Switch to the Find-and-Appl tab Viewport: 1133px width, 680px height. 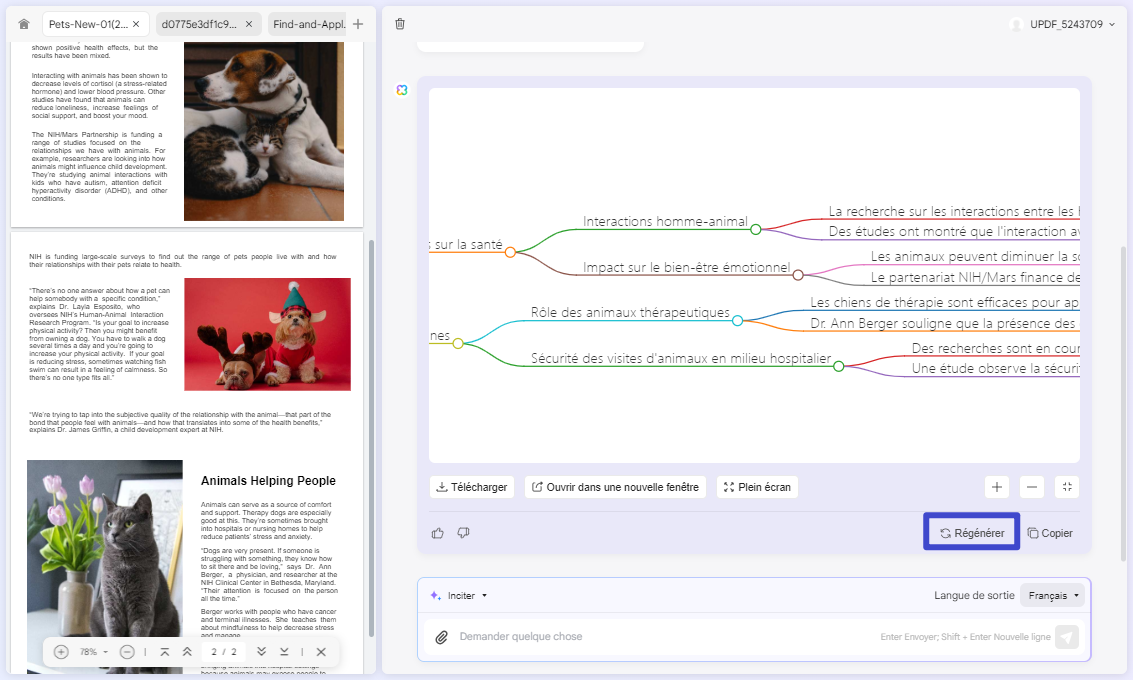(309, 24)
